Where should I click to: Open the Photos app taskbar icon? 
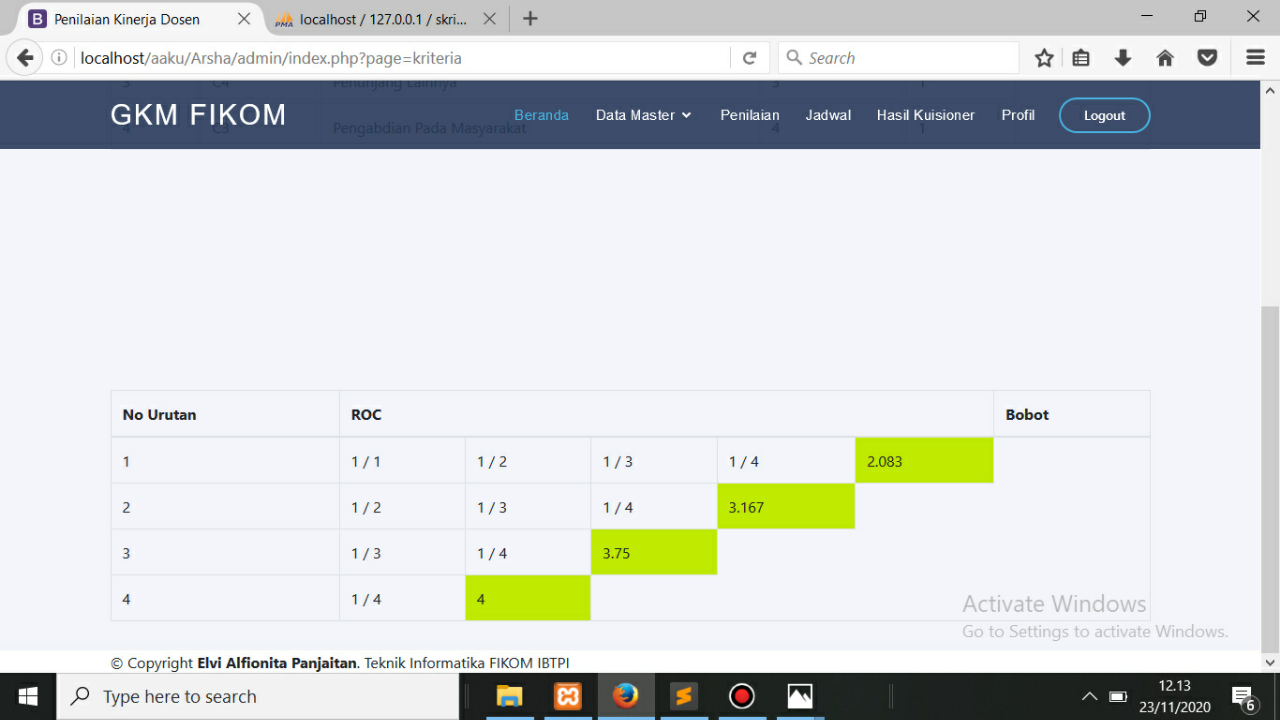pos(800,696)
